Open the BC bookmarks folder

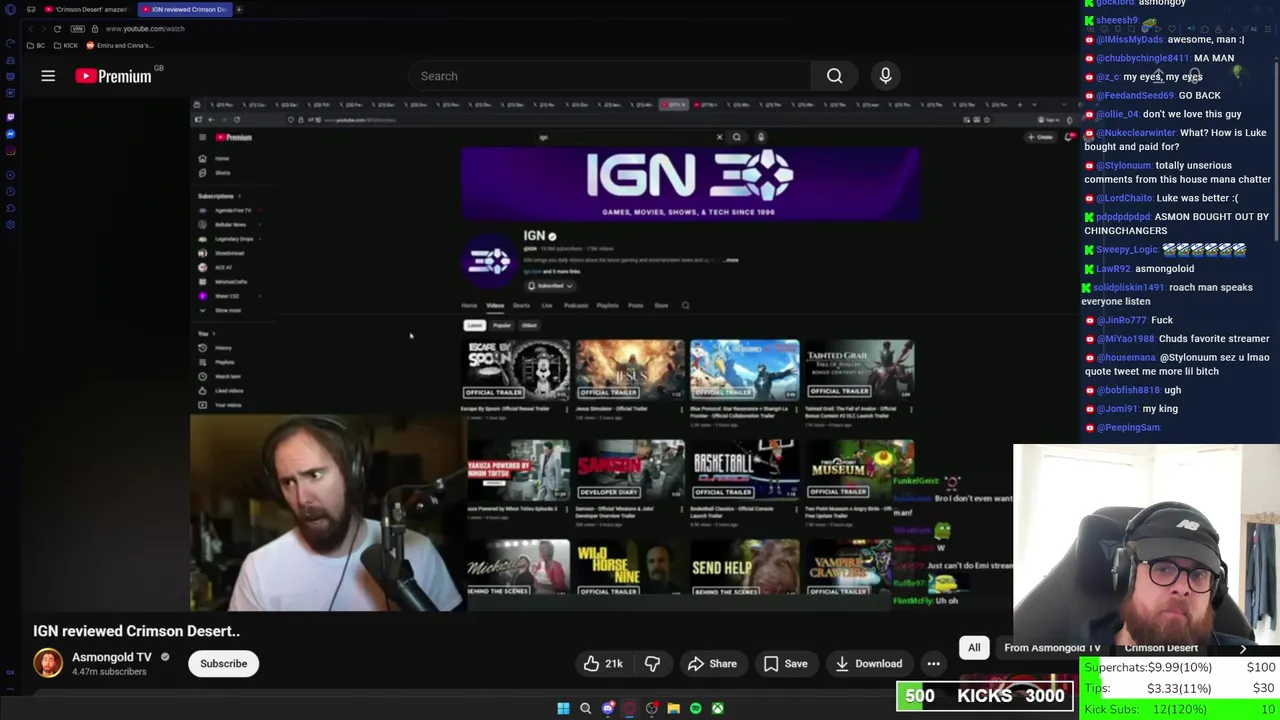pos(35,45)
